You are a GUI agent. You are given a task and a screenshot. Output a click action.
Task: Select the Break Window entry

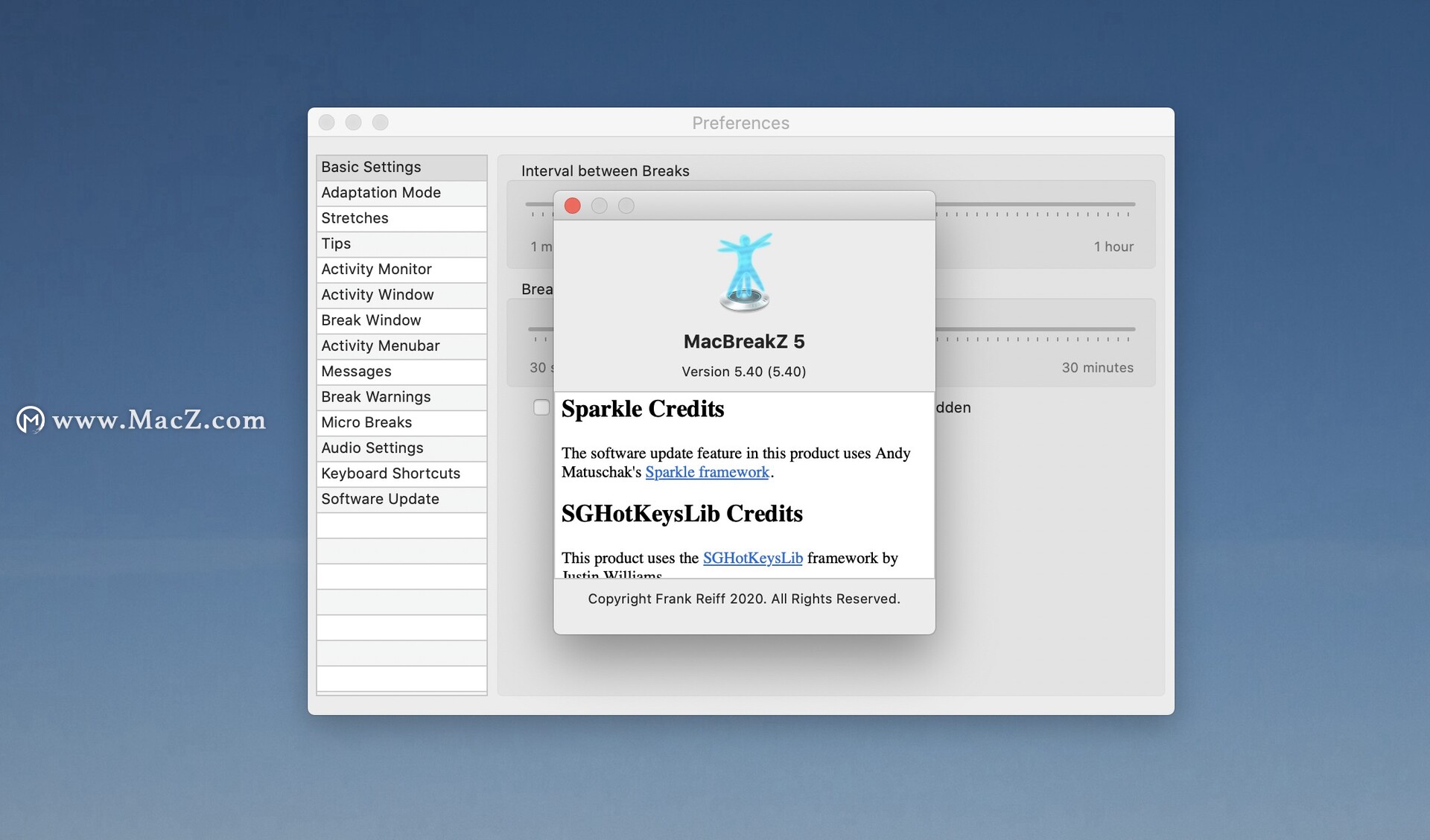click(x=401, y=320)
